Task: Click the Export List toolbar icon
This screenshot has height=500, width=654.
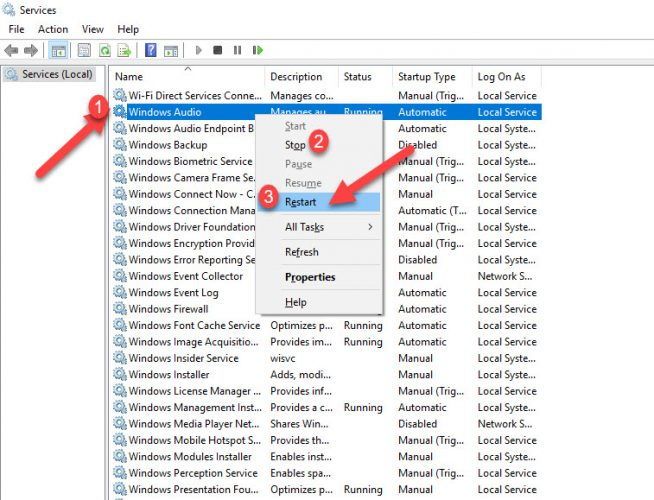Action: pos(124,50)
